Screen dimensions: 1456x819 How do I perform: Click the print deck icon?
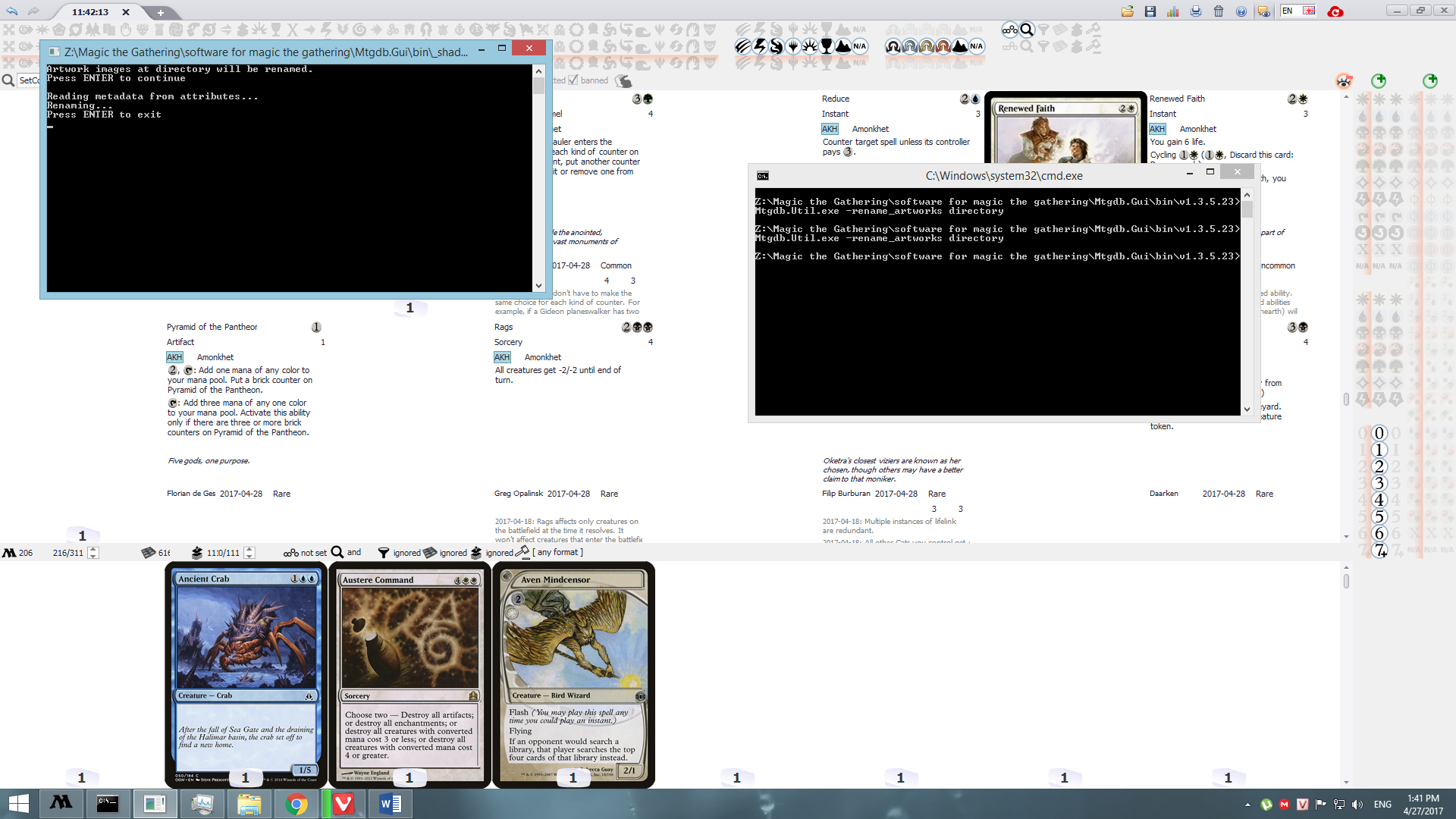click(x=1195, y=11)
